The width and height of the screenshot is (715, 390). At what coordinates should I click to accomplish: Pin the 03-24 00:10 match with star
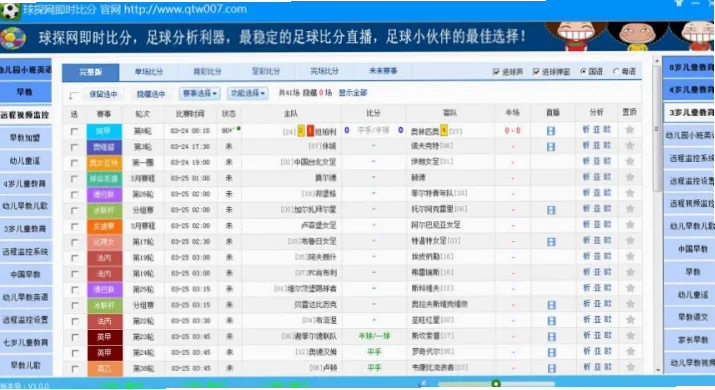pyautogui.click(x=630, y=130)
